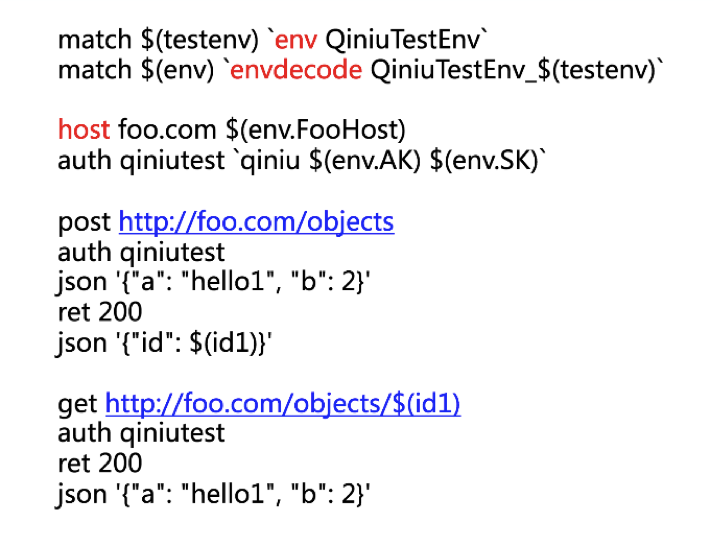This screenshot has height=538, width=715.
Task: Click 'match $(env)' on the second line
Action: pyautogui.click(x=136, y=71)
